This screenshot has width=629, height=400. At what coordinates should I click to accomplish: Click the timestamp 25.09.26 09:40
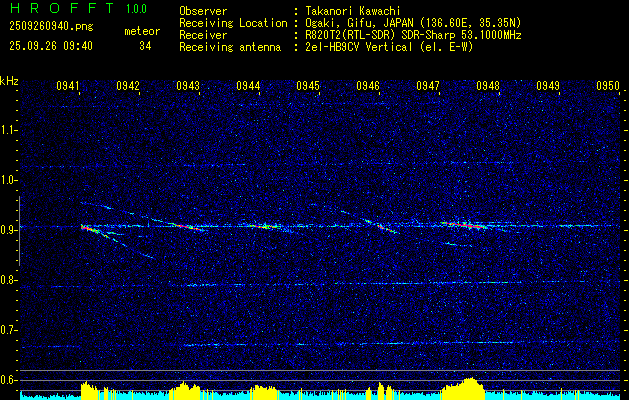click(51, 46)
